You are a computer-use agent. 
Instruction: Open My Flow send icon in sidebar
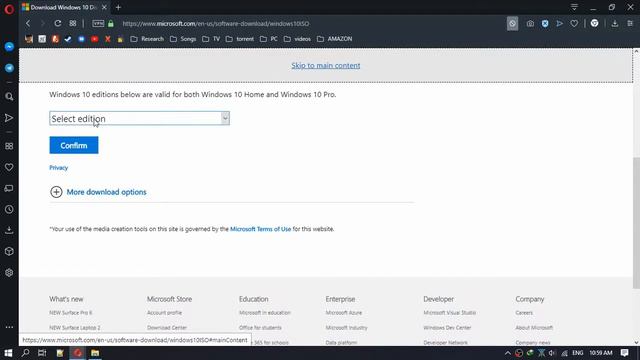point(9,118)
